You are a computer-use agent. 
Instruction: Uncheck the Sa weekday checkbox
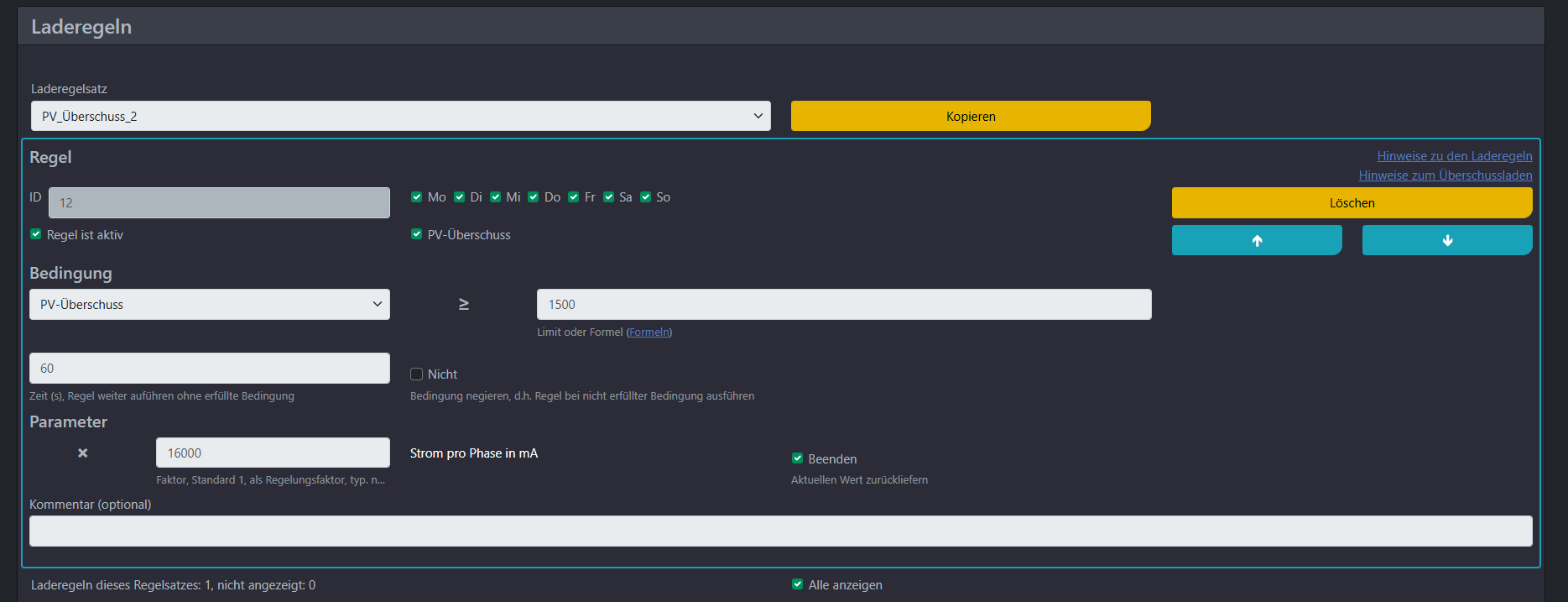(x=608, y=197)
